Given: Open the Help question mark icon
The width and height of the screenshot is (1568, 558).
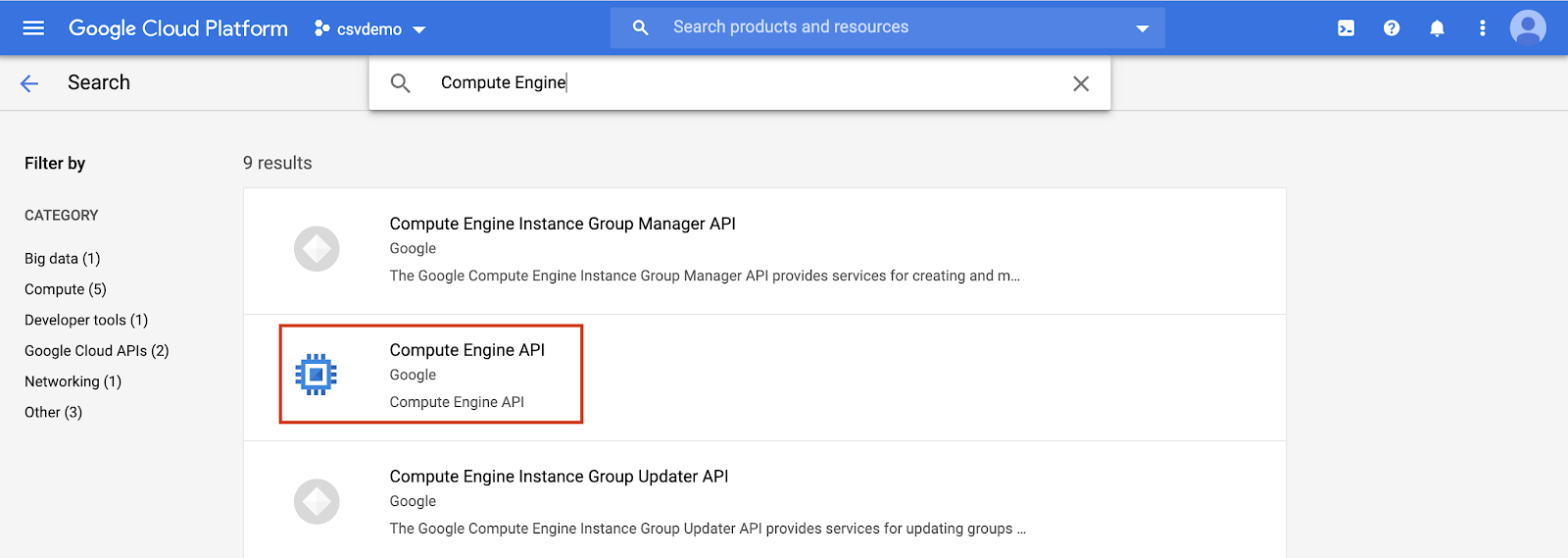Looking at the screenshot, I should (x=1392, y=28).
